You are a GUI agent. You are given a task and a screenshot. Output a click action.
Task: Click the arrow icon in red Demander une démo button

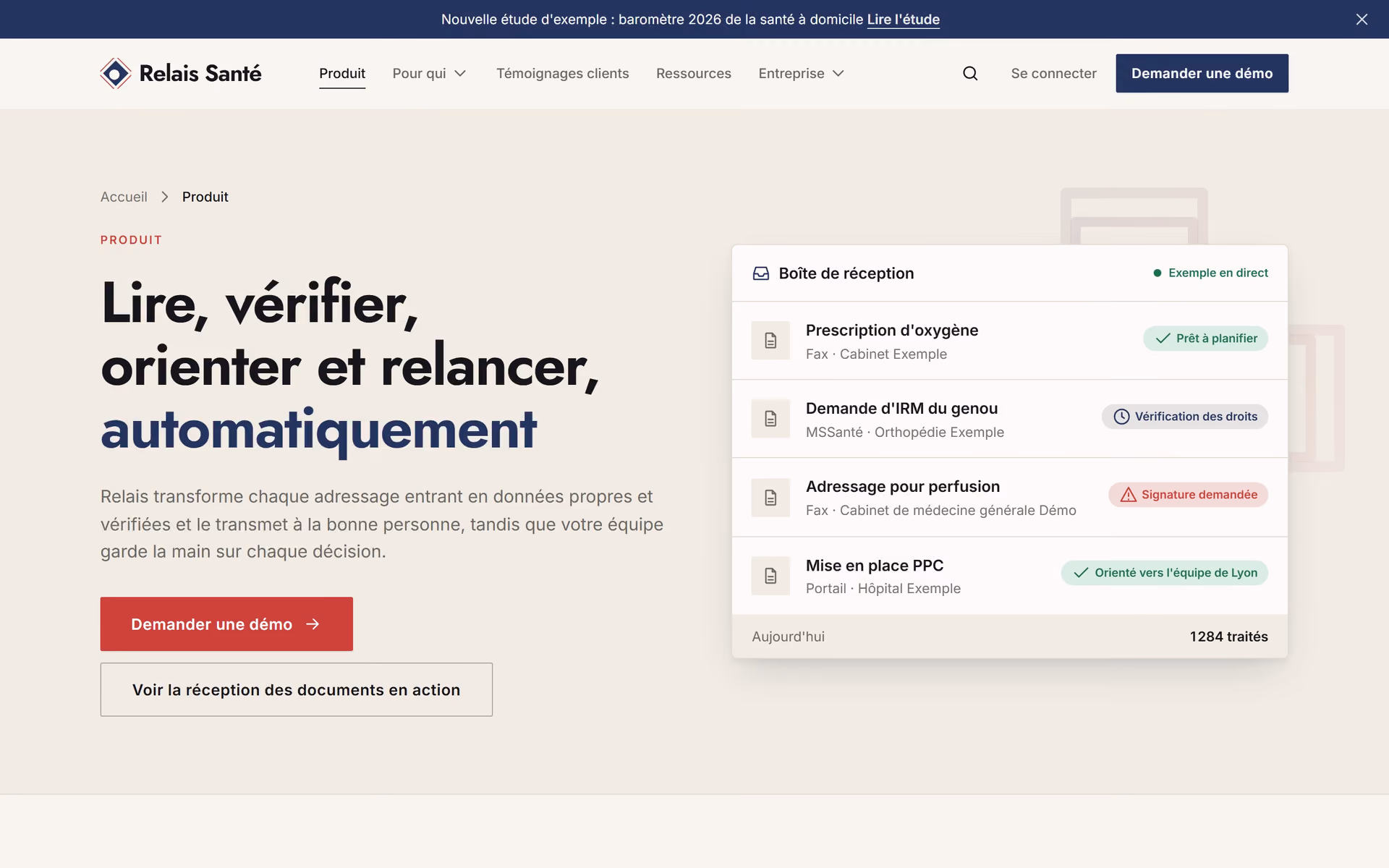pos(313,624)
